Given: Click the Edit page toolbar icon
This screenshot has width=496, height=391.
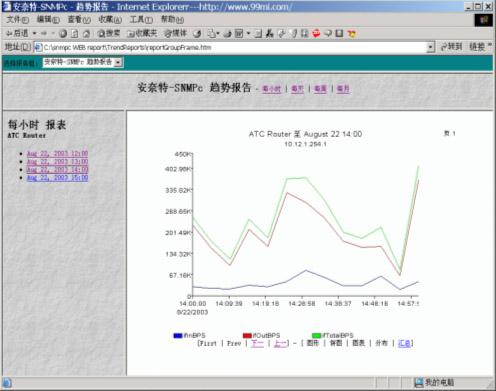Looking at the screenshot, I should (239, 34).
